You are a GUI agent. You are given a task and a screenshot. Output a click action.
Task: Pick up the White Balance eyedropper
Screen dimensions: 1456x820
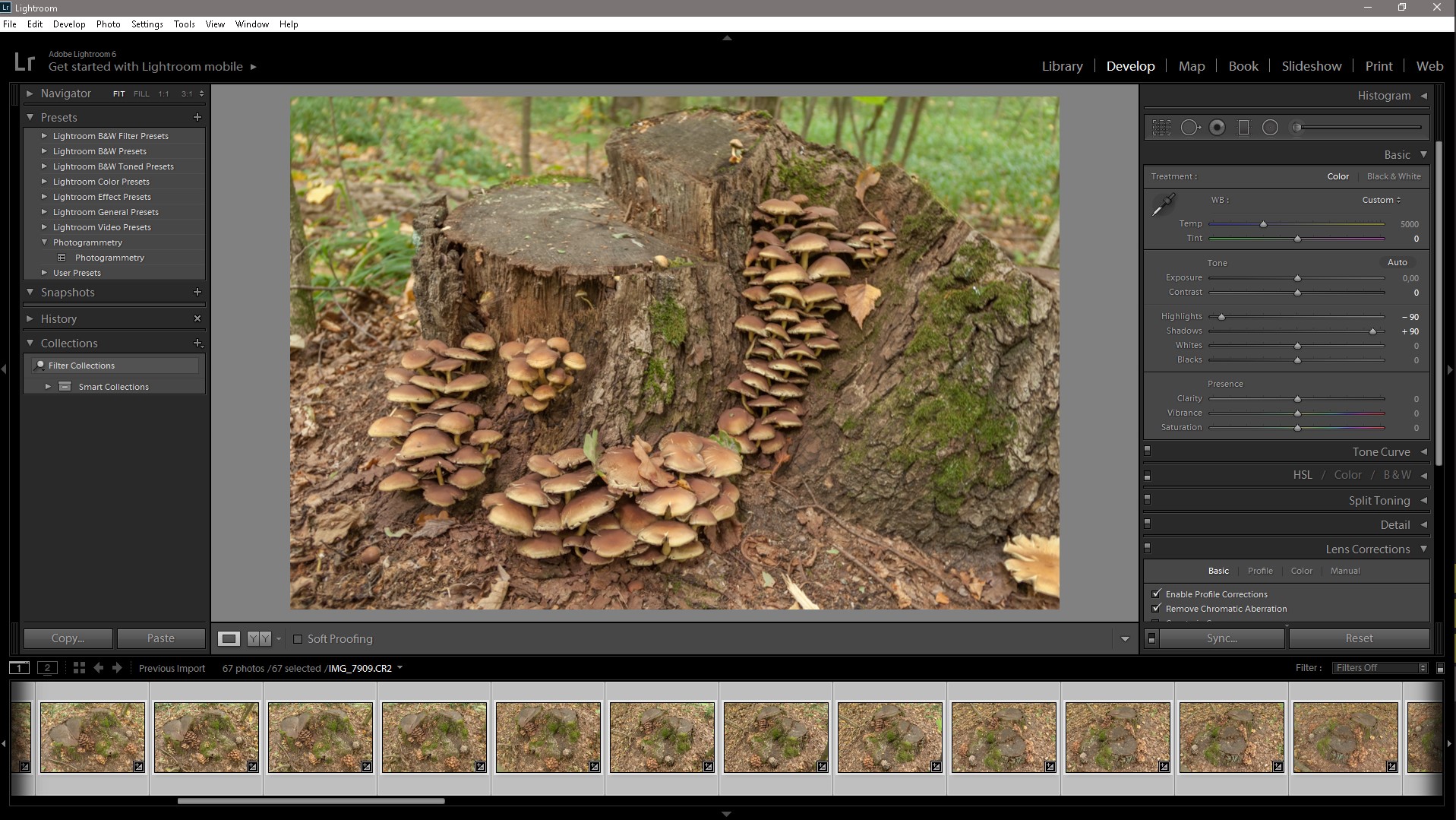(1163, 204)
